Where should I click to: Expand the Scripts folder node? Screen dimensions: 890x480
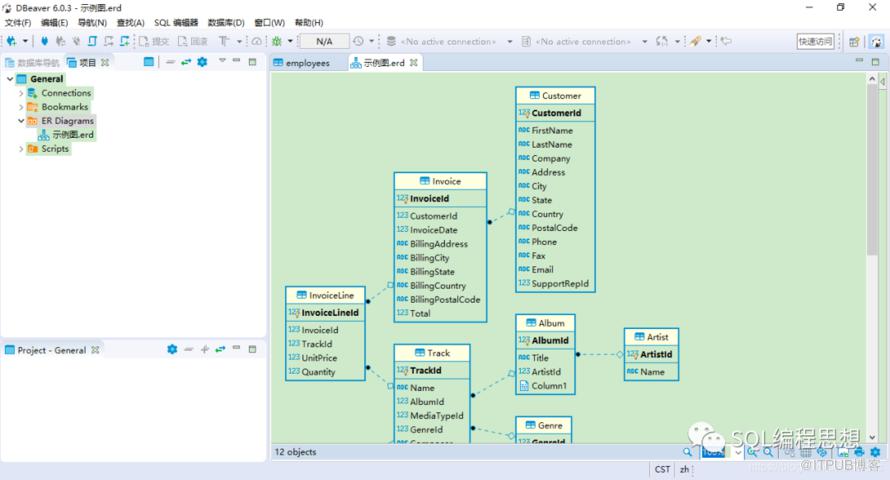21,149
